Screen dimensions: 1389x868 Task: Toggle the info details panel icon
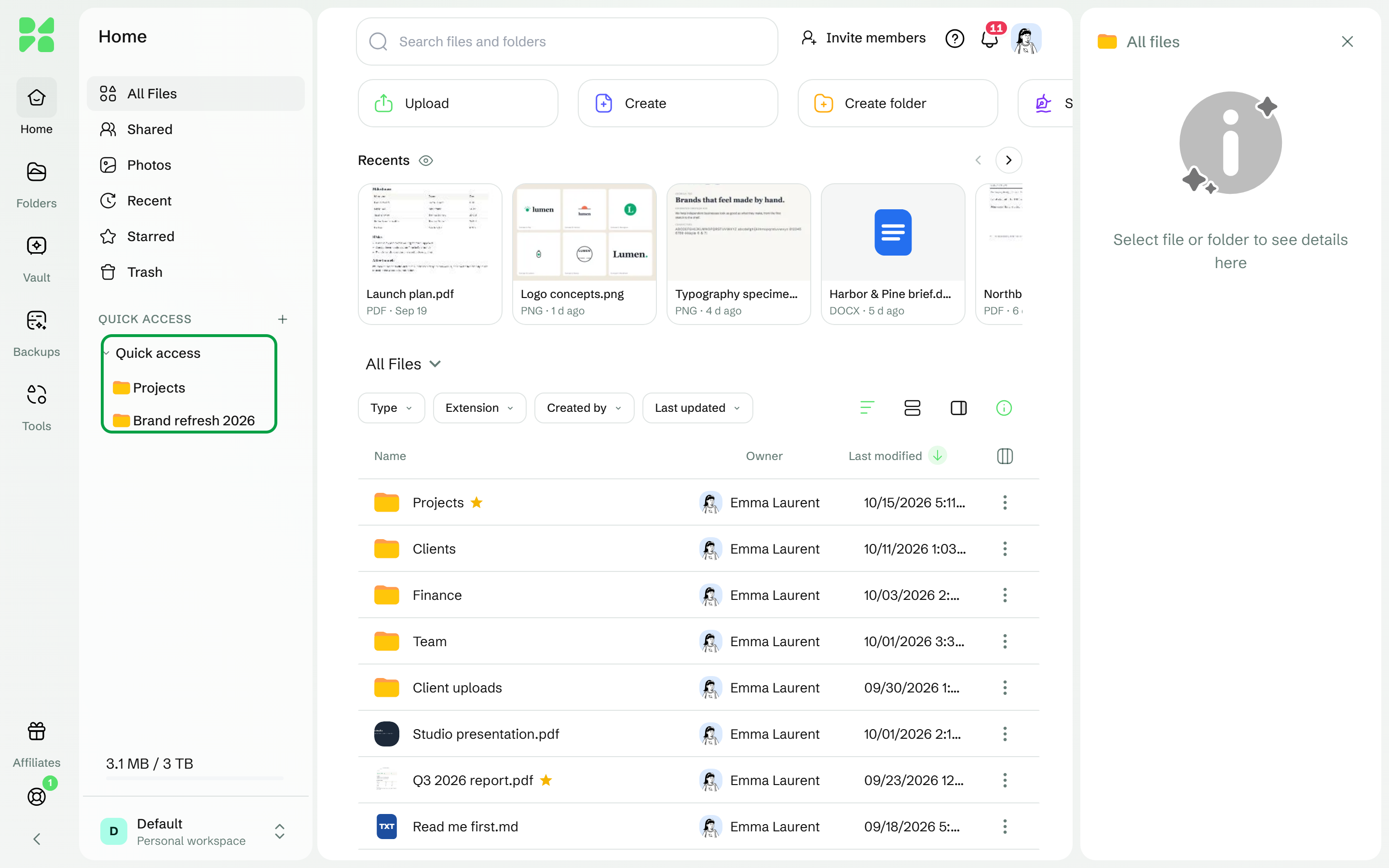1004,408
